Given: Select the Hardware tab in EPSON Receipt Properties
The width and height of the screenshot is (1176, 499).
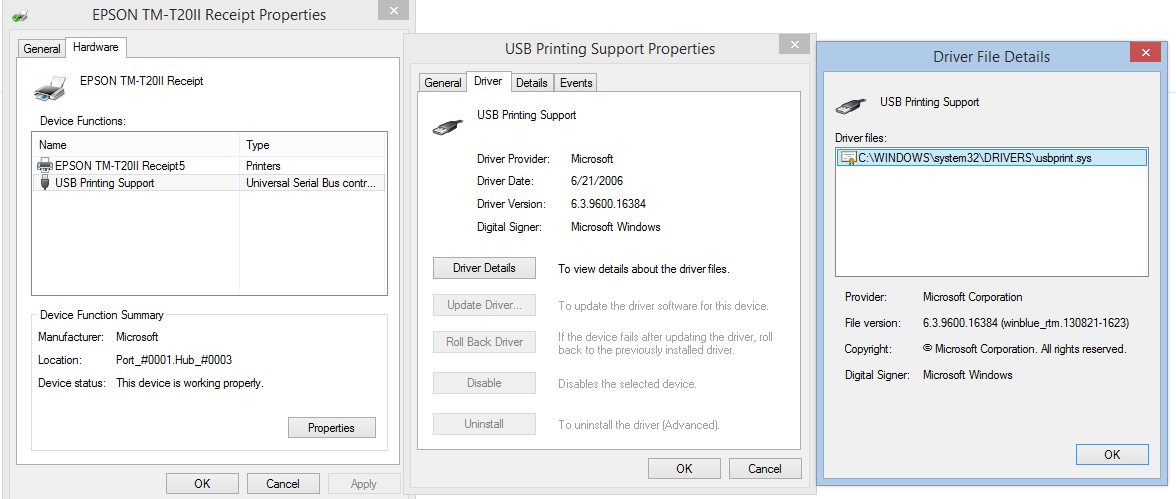Looking at the screenshot, I should [x=96, y=47].
